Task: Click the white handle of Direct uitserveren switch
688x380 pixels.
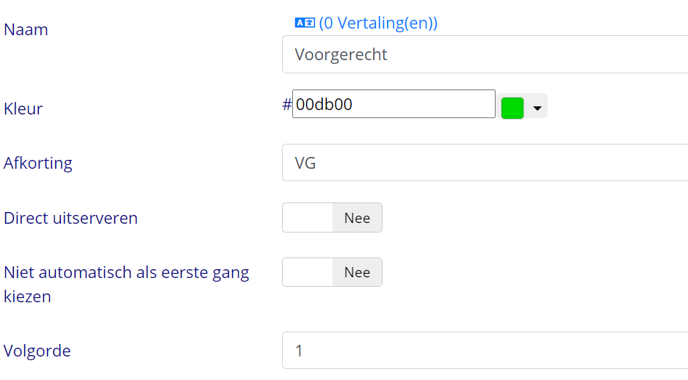Action: click(308, 218)
